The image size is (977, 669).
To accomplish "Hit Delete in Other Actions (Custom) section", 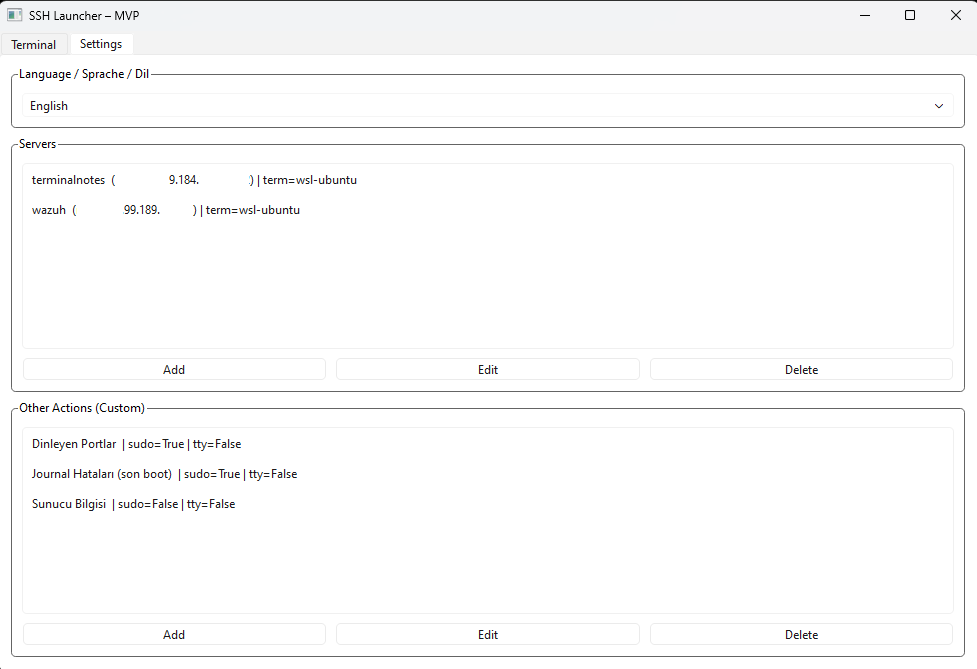I will [800, 635].
